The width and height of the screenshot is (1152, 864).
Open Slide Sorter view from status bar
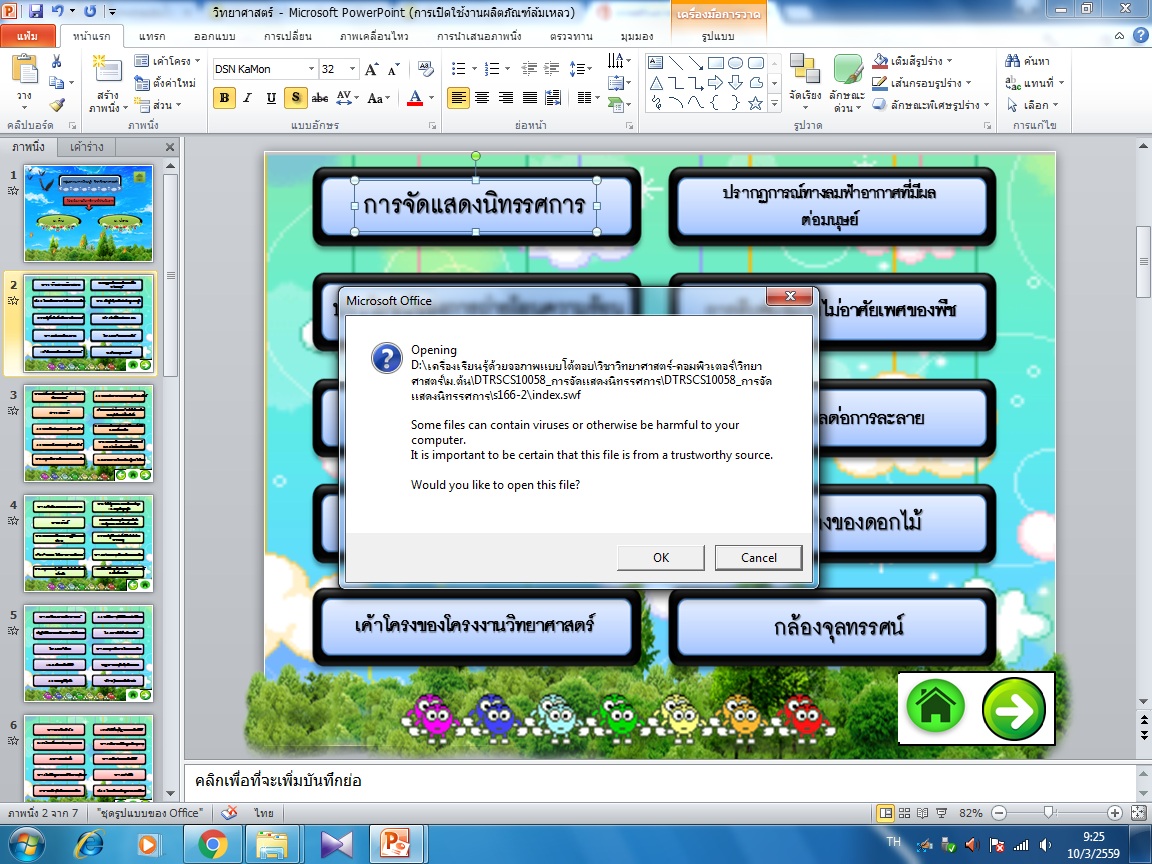[x=904, y=813]
